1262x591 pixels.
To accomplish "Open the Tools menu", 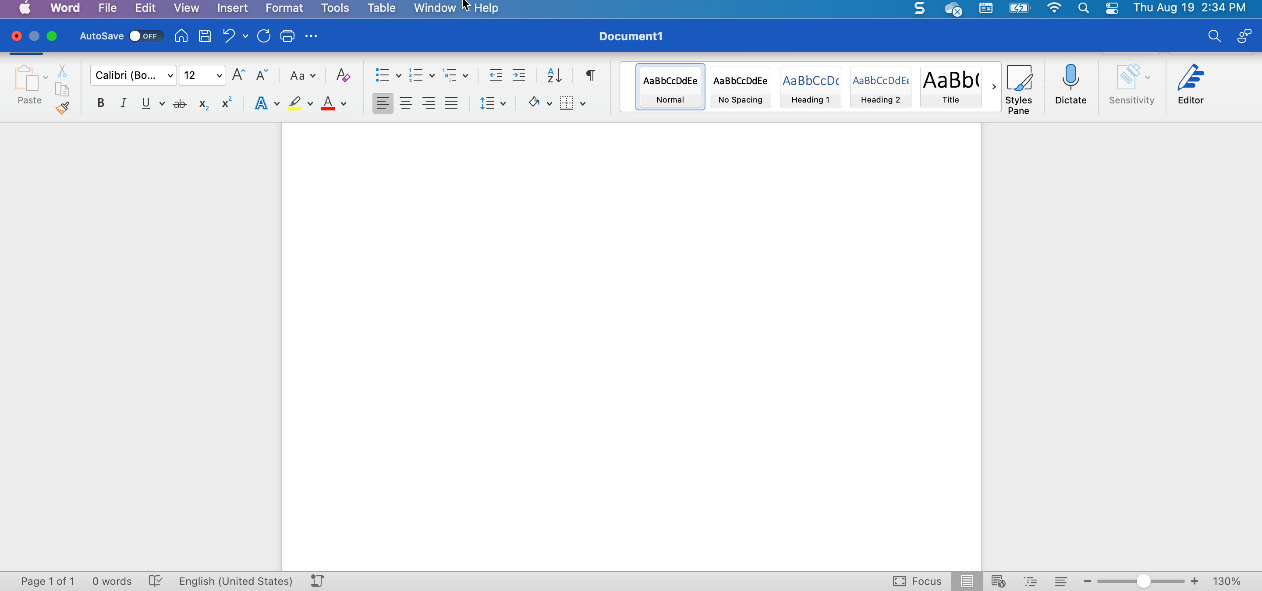I will click(x=335, y=8).
